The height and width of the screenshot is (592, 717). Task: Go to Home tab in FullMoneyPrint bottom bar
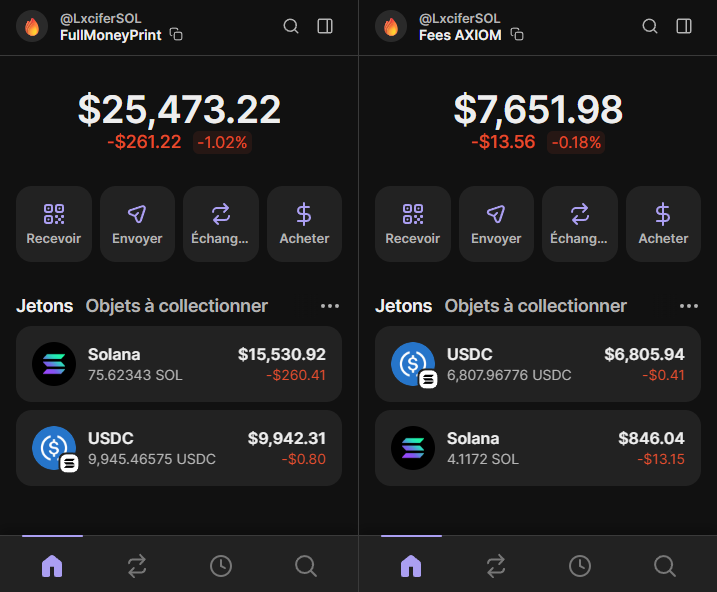(x=52, y=566)
